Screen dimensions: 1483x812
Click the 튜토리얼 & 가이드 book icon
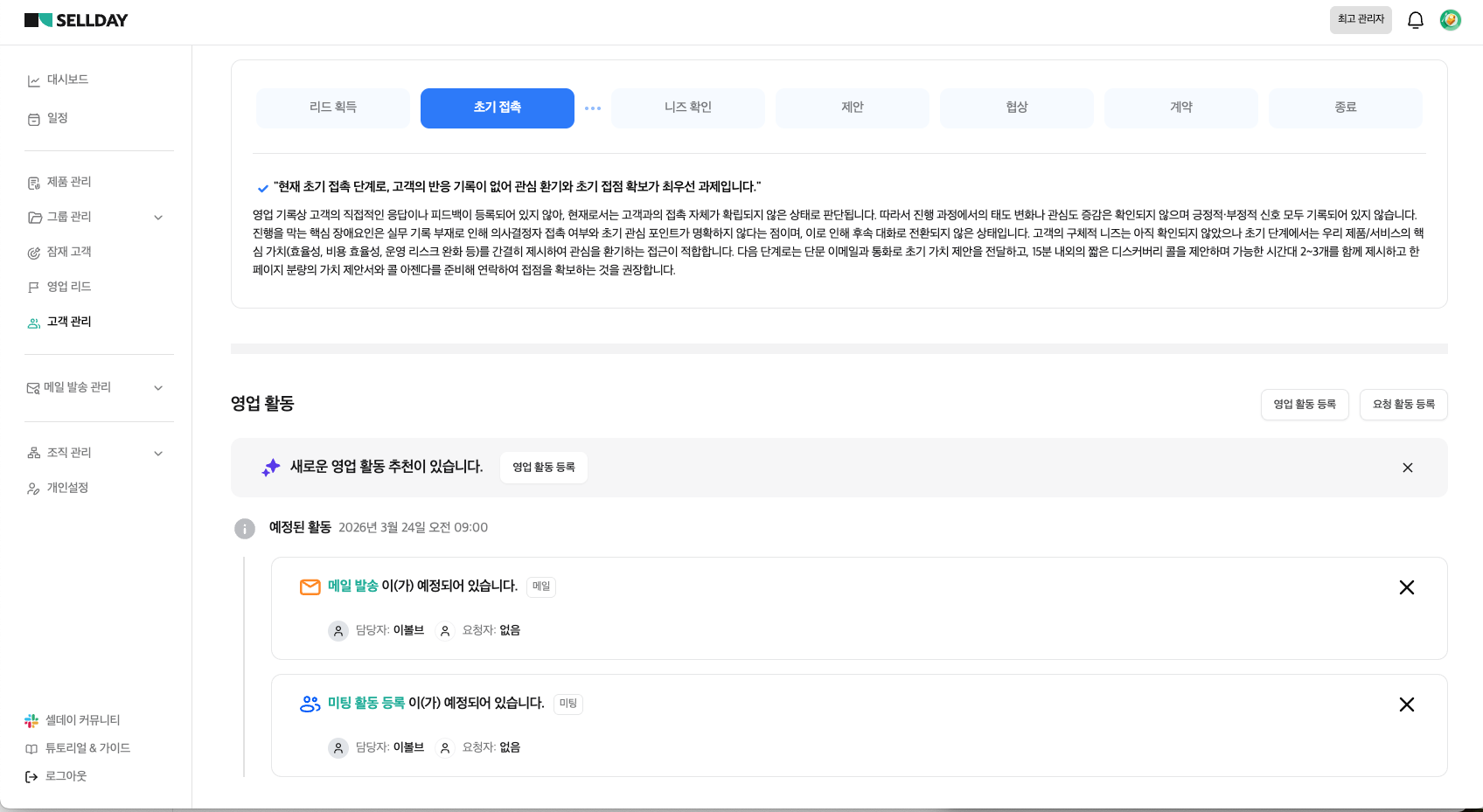[x=31, y=749]
